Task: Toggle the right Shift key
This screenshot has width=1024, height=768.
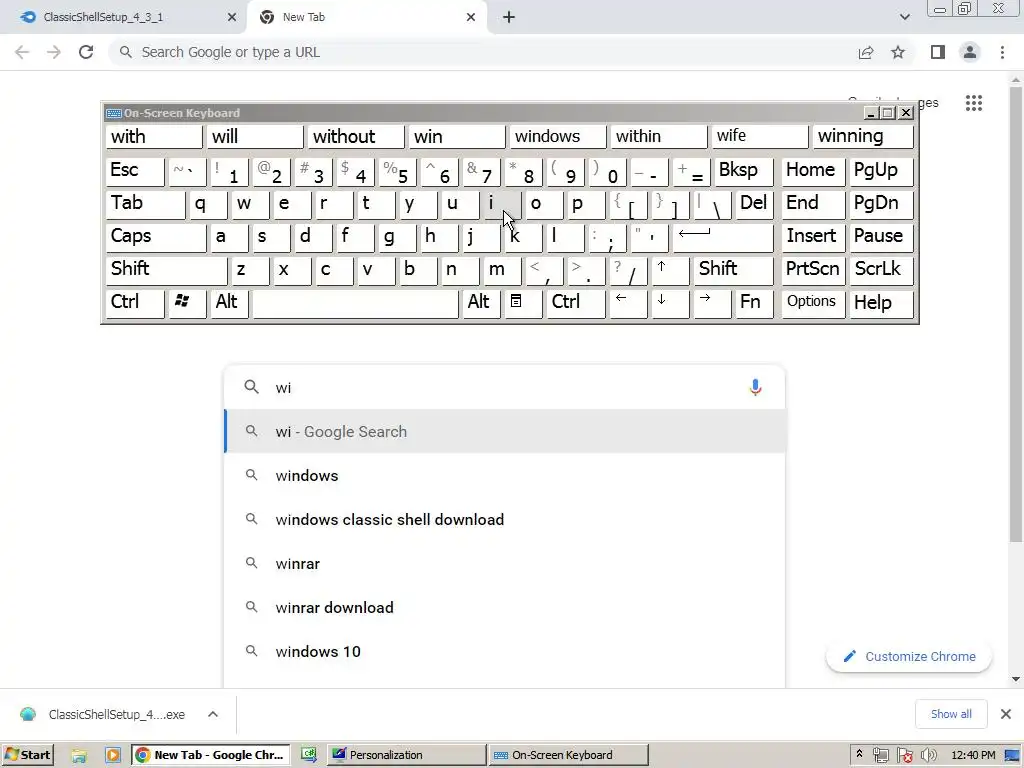Action: point(733,270)
